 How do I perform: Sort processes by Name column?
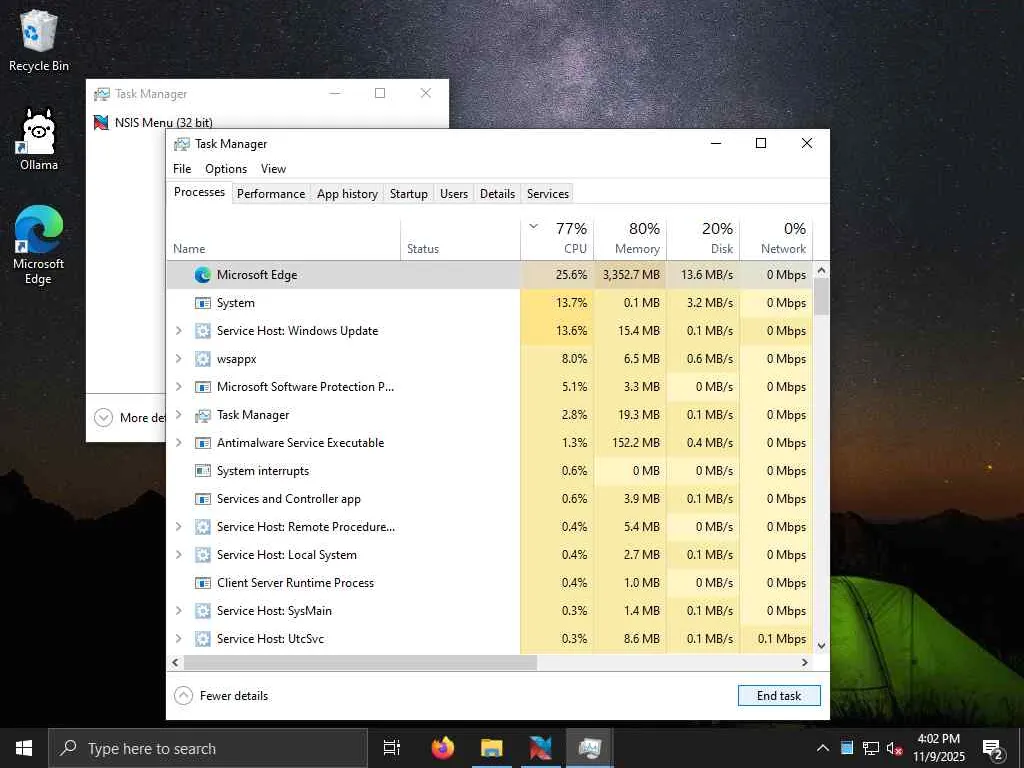point(283,238)
